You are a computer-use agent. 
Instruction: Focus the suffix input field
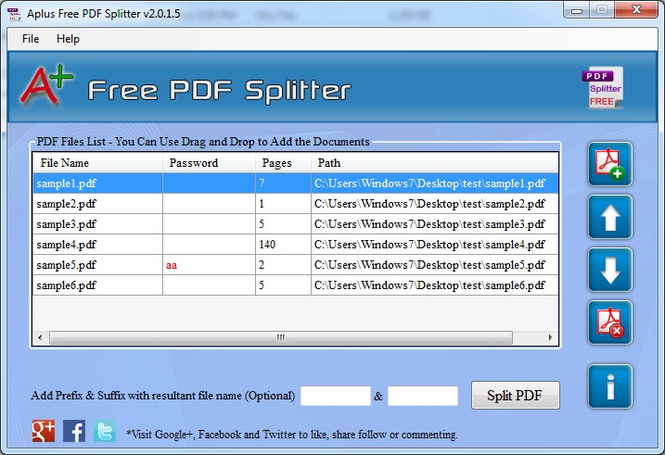(x=423, y=396)
